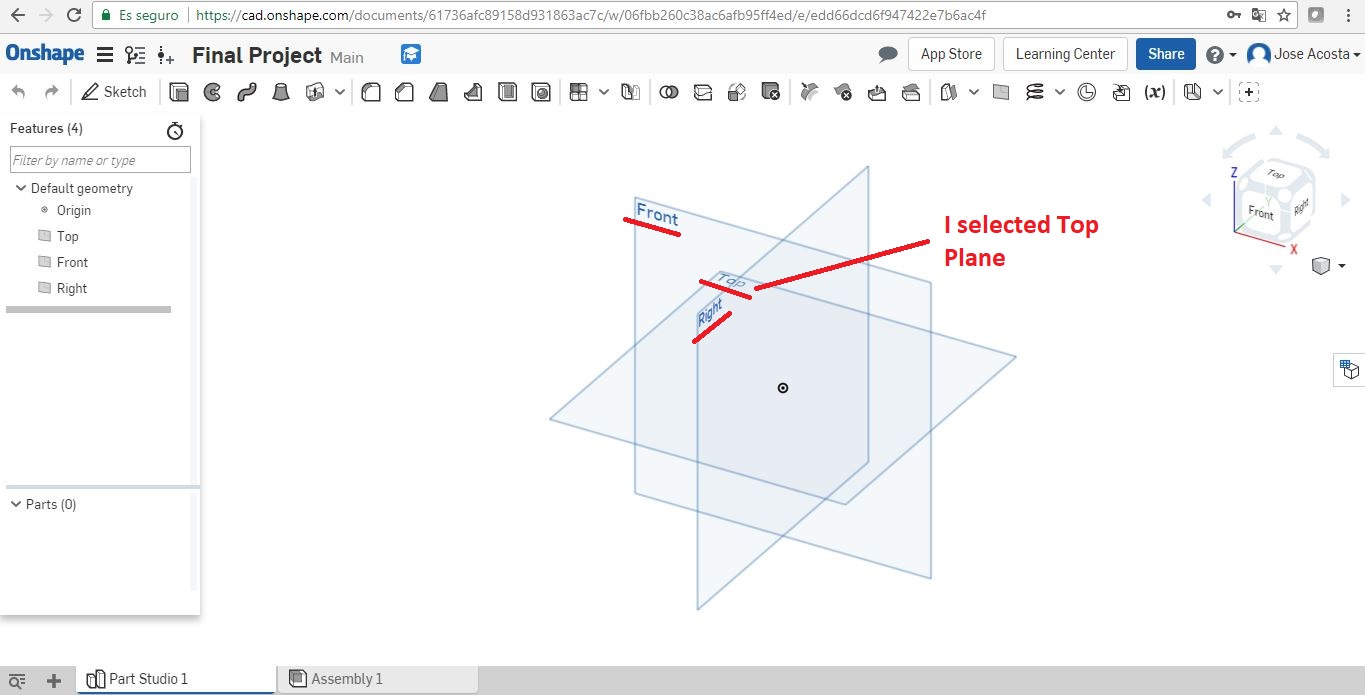Toggle the rollback stopwatch icon in Features
Image resolution: width=1365 pixels, height=695 pixels.
pos(175,130)
